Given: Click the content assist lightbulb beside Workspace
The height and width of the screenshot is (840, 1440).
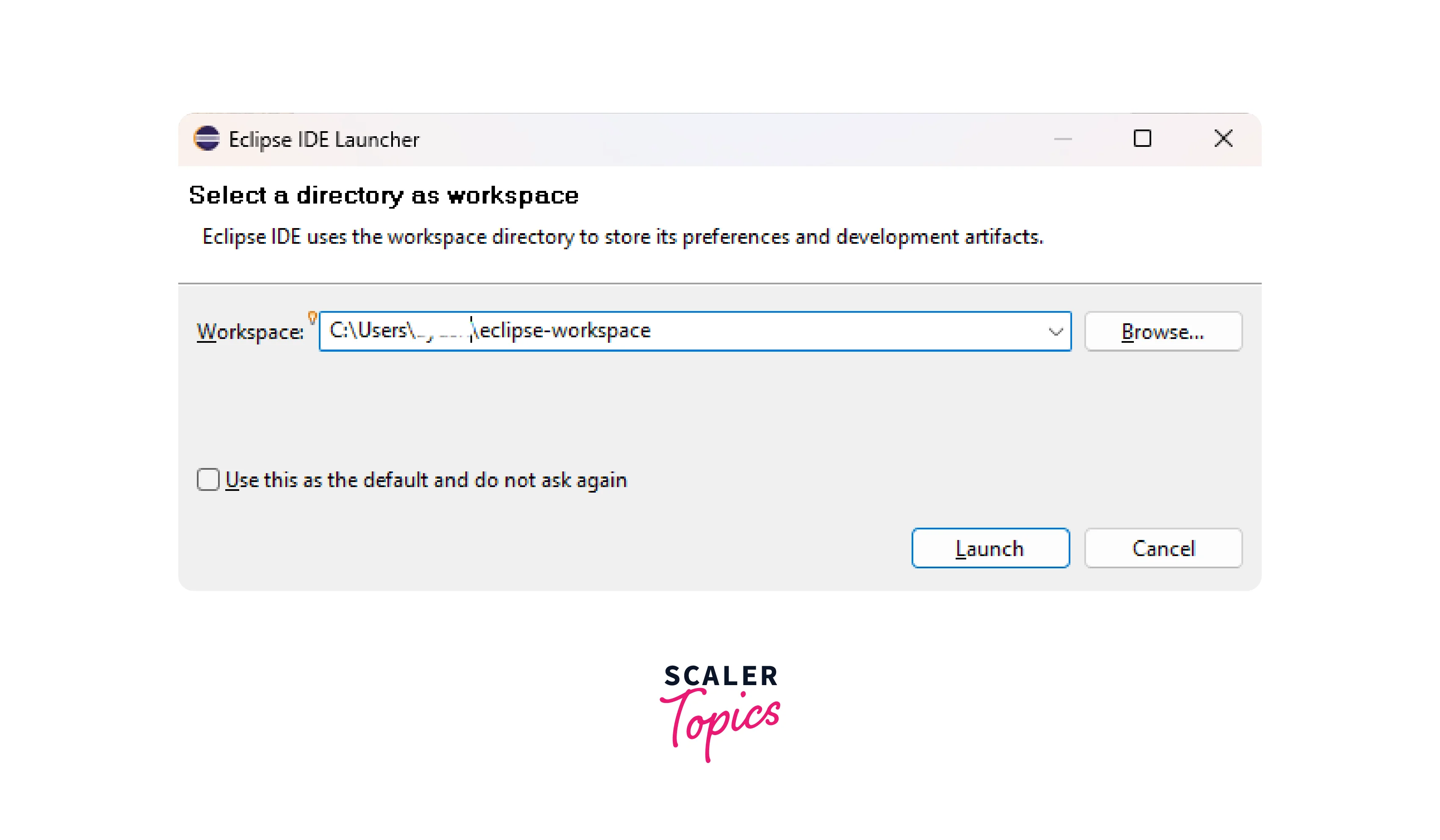Looking at the screenshot, I should click(312, 317).
